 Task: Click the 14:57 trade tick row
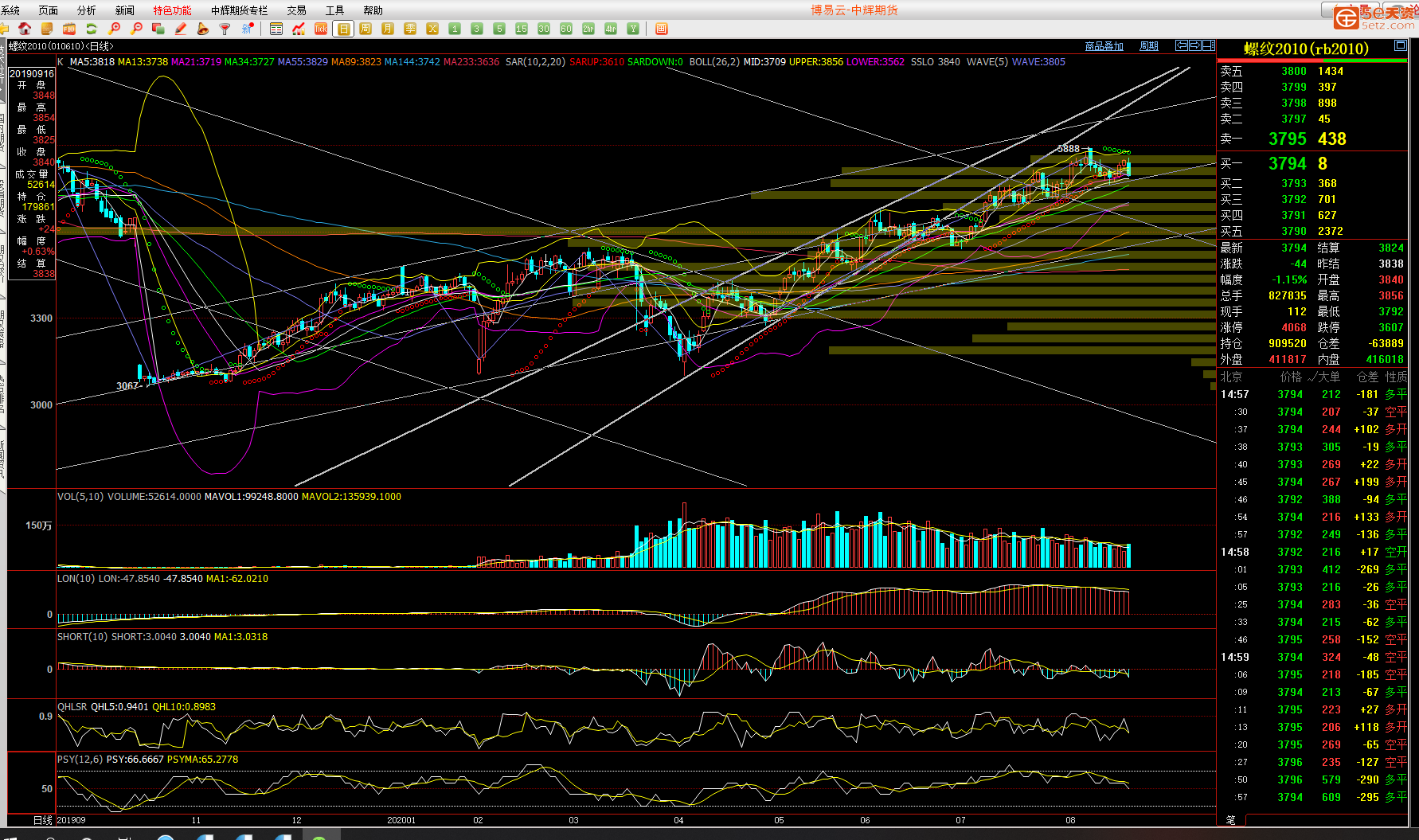tap(1312, 394)
